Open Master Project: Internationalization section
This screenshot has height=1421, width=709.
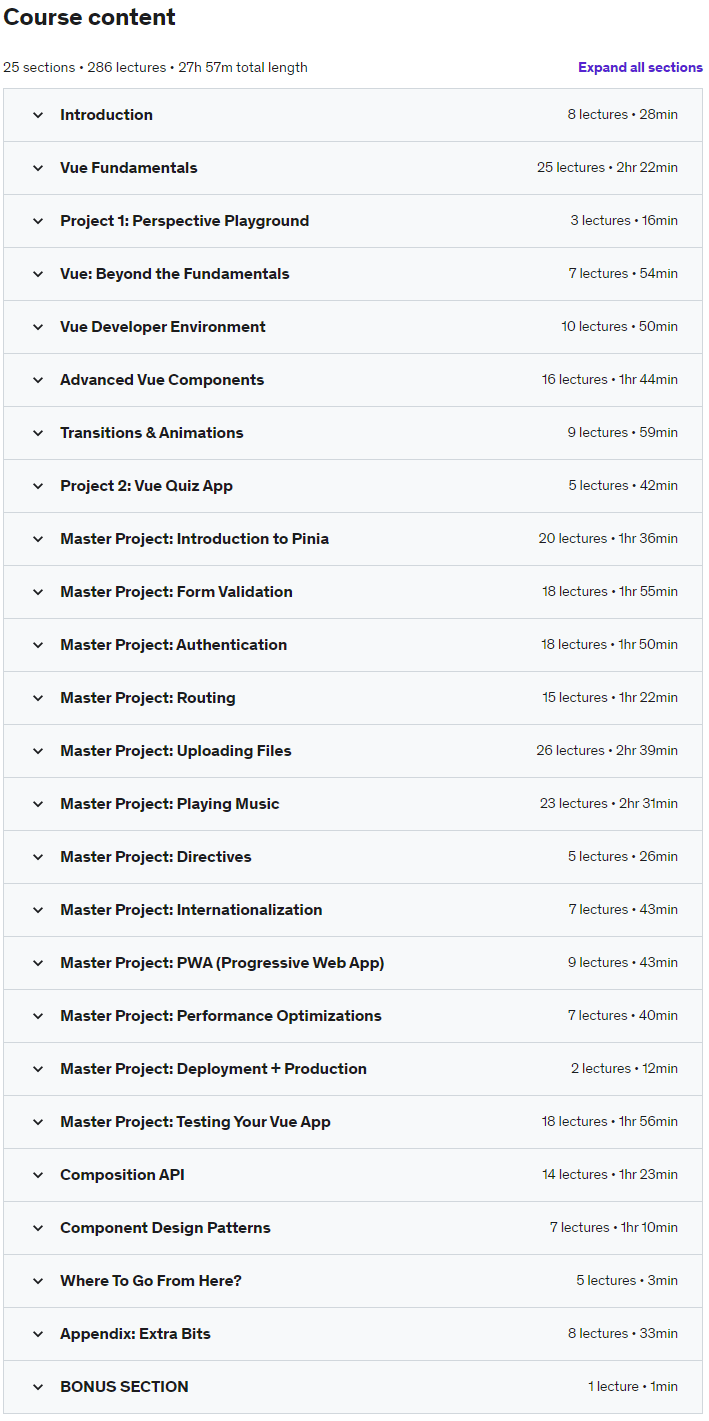[191, 910]
